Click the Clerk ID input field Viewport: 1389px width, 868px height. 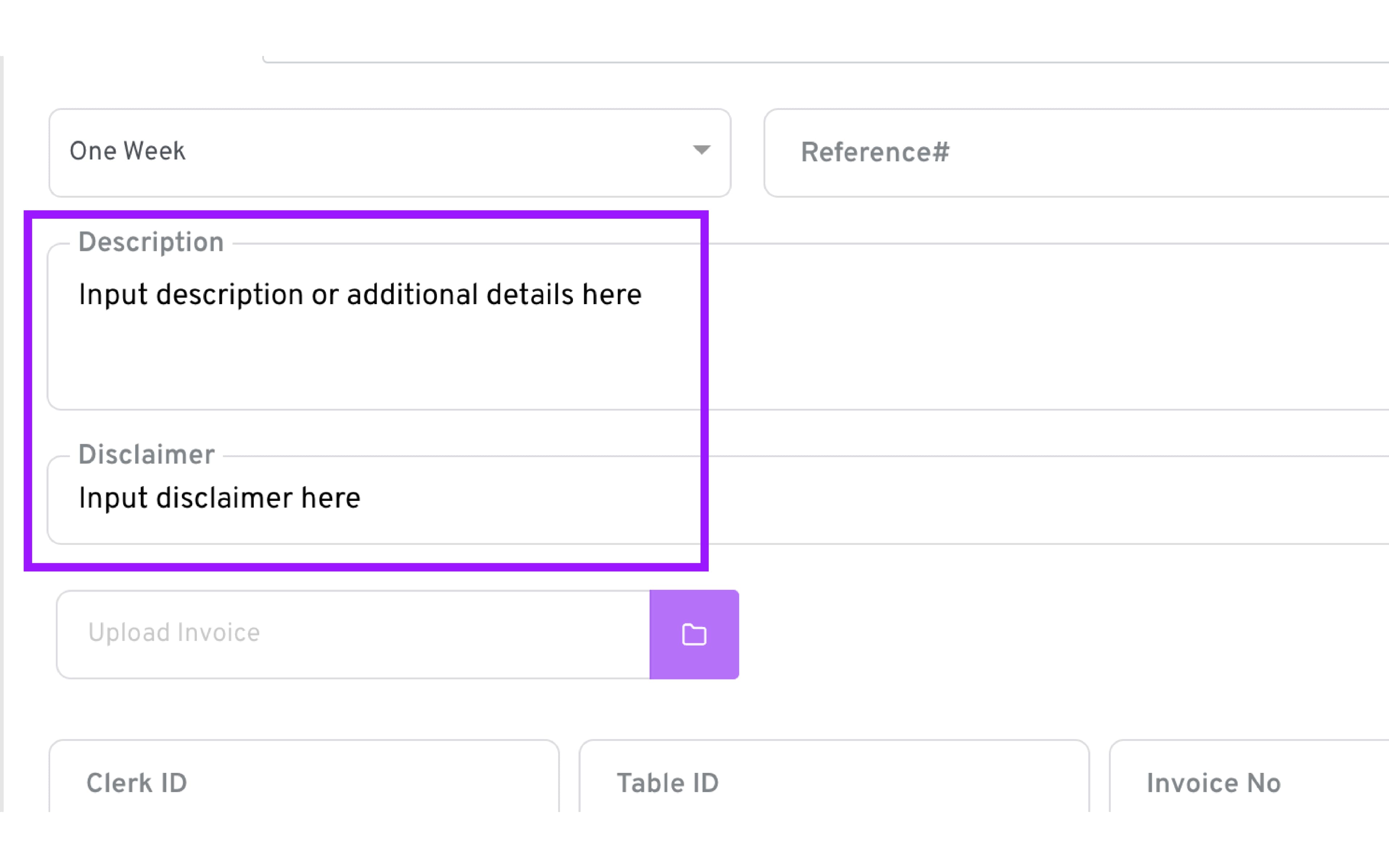coord(304,782)
